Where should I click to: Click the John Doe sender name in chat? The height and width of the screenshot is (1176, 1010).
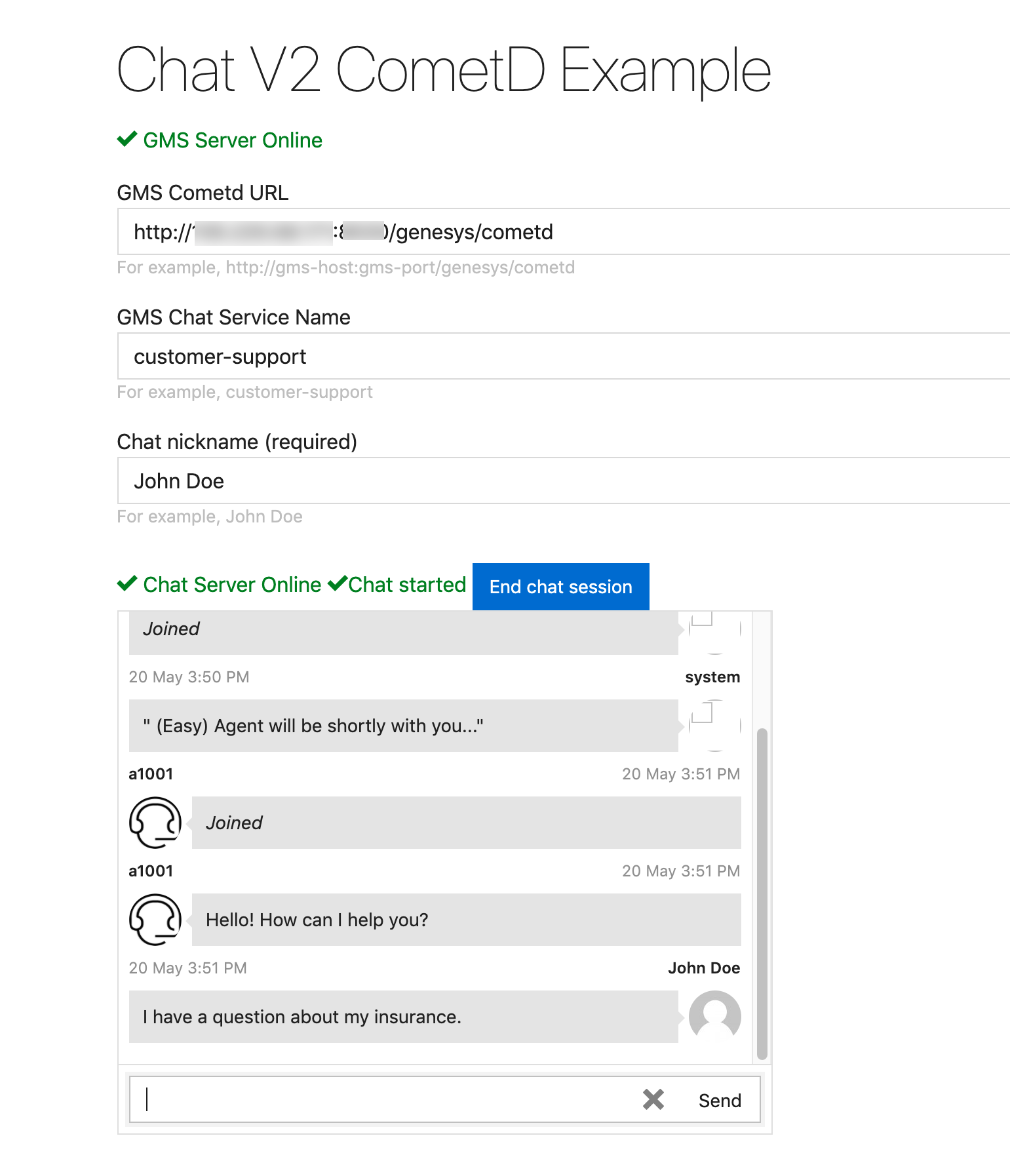tap(704, 968)
